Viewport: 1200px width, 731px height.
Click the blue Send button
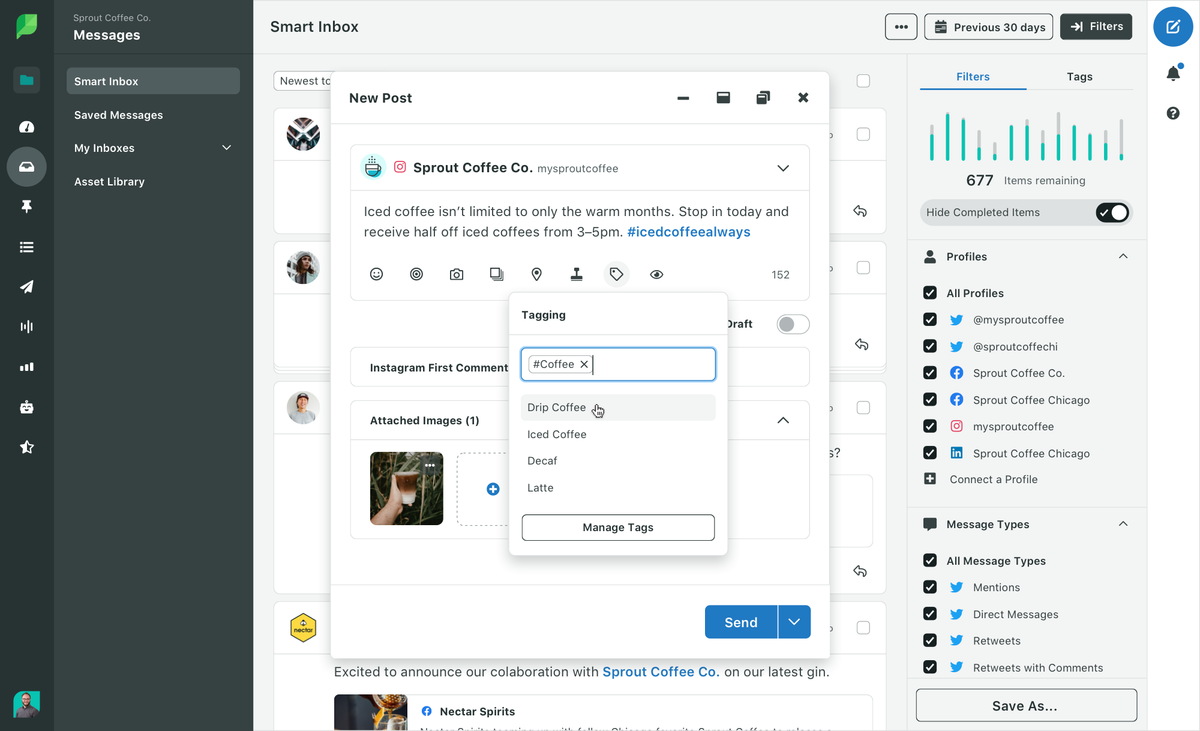pyautogui.click(x=741, y=622)
